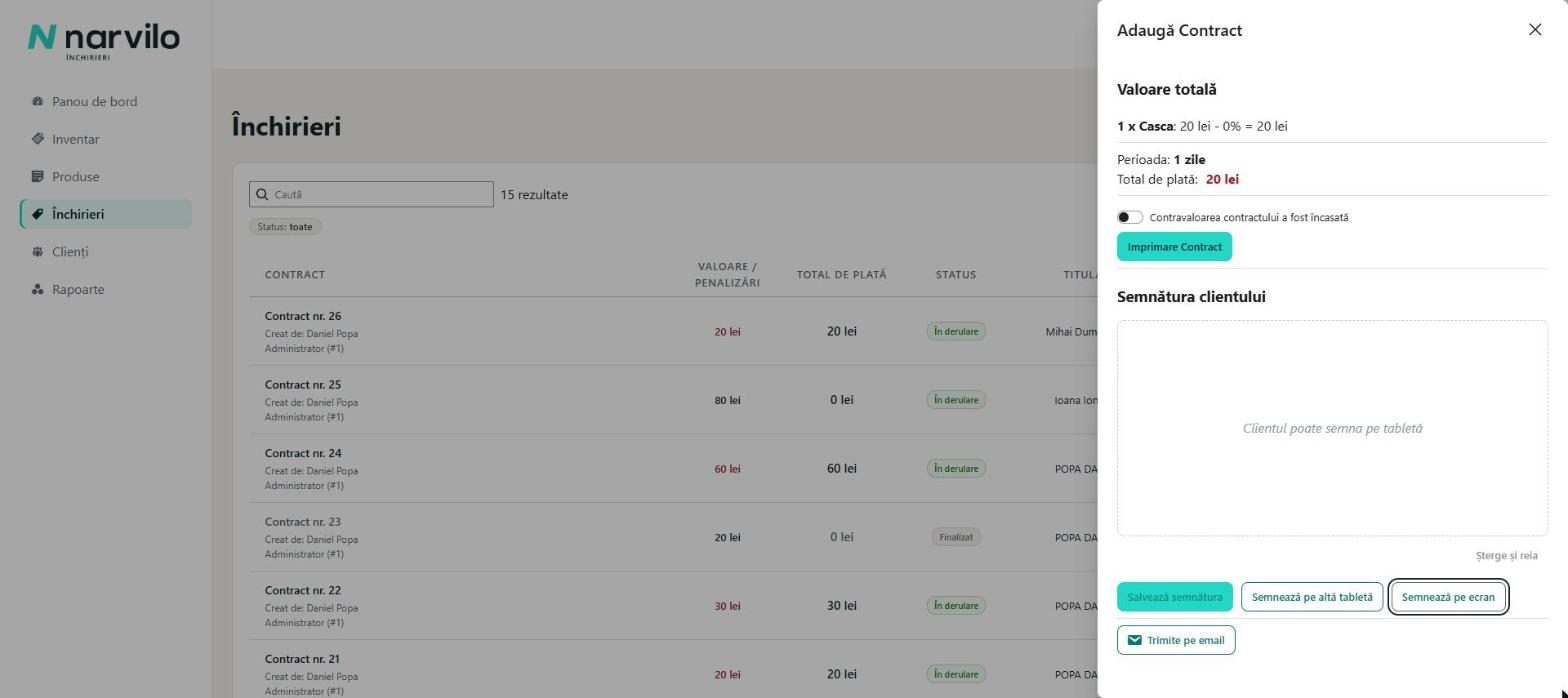The image size is (1568, 698).
Task: Open Panou de bord menu item
Action: coord(106,101)
